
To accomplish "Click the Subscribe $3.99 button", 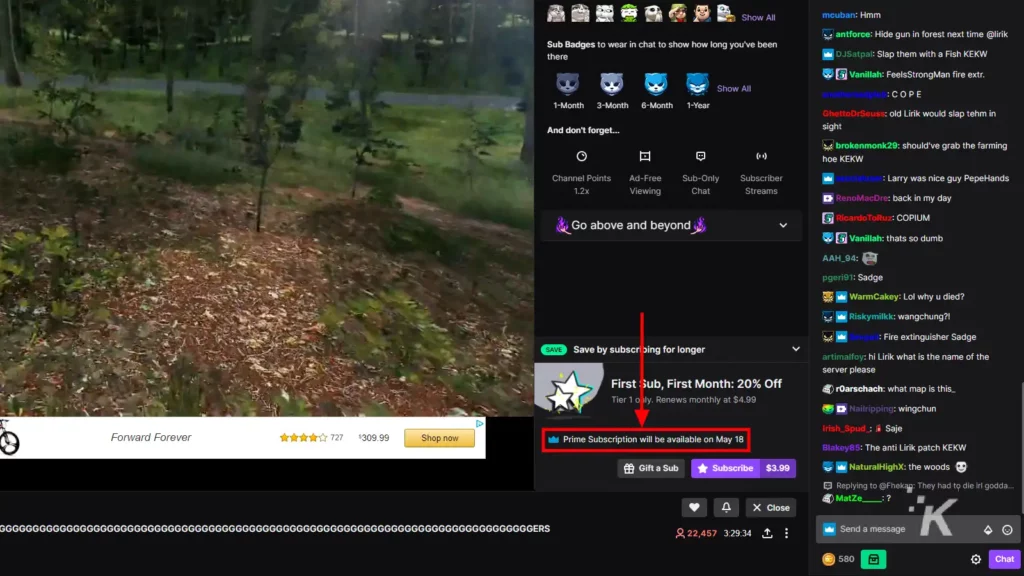I will (x=743, y=468).
